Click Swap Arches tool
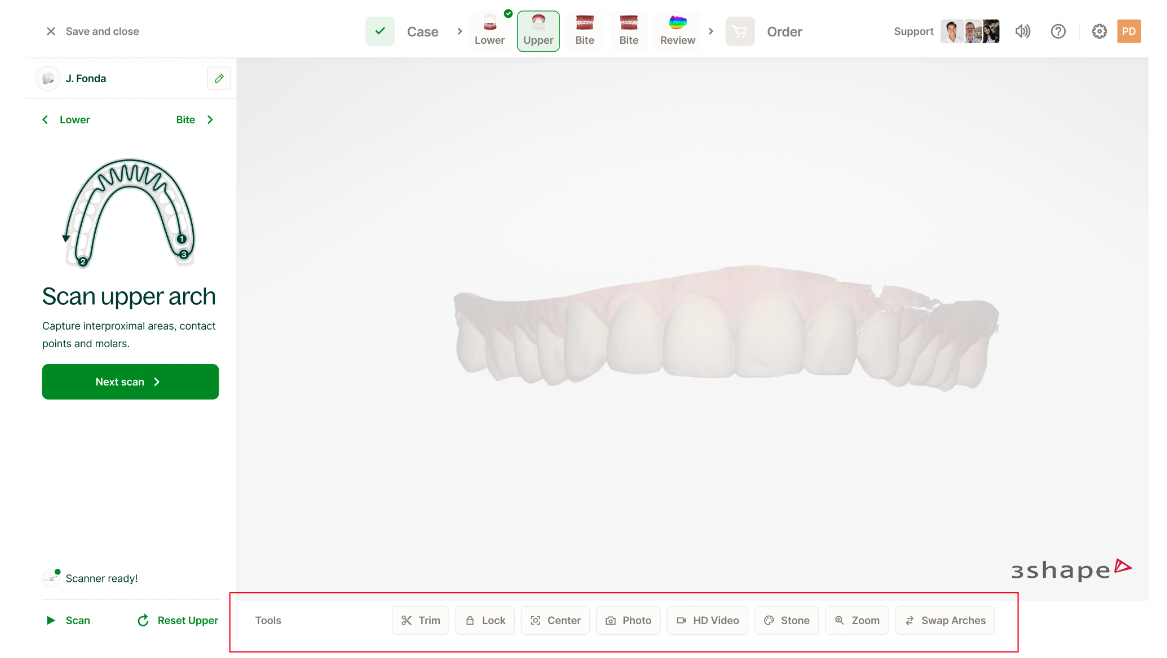 coord(944,620)
